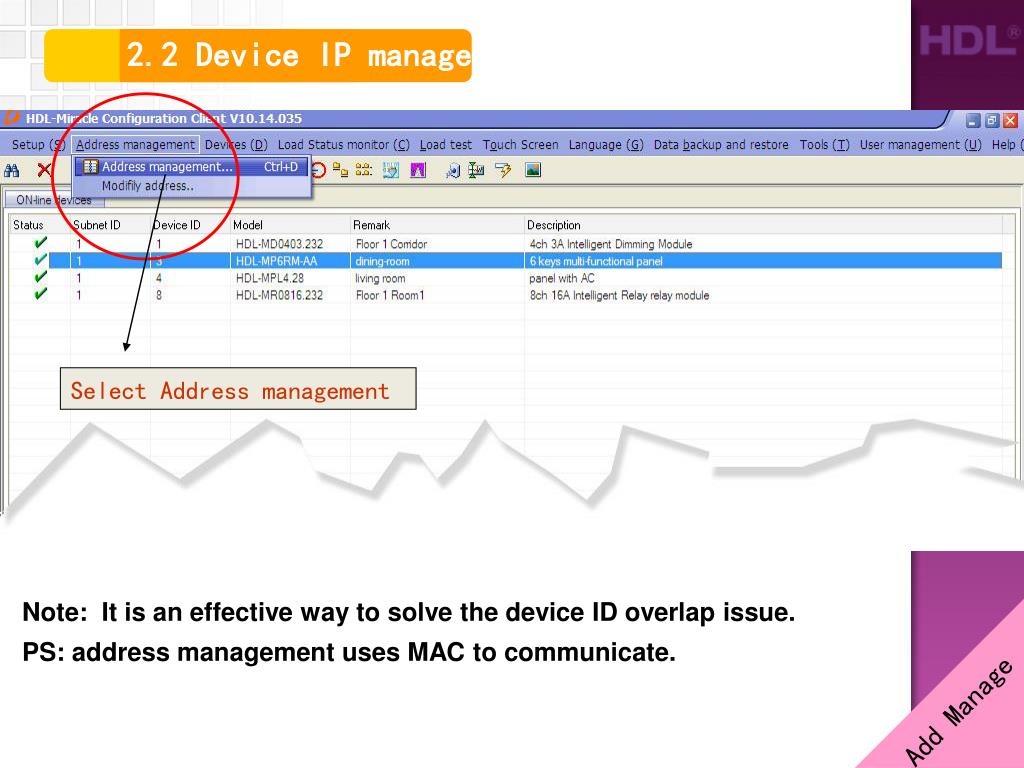
Task: Open the Language (G) menu
Action: 606,144
